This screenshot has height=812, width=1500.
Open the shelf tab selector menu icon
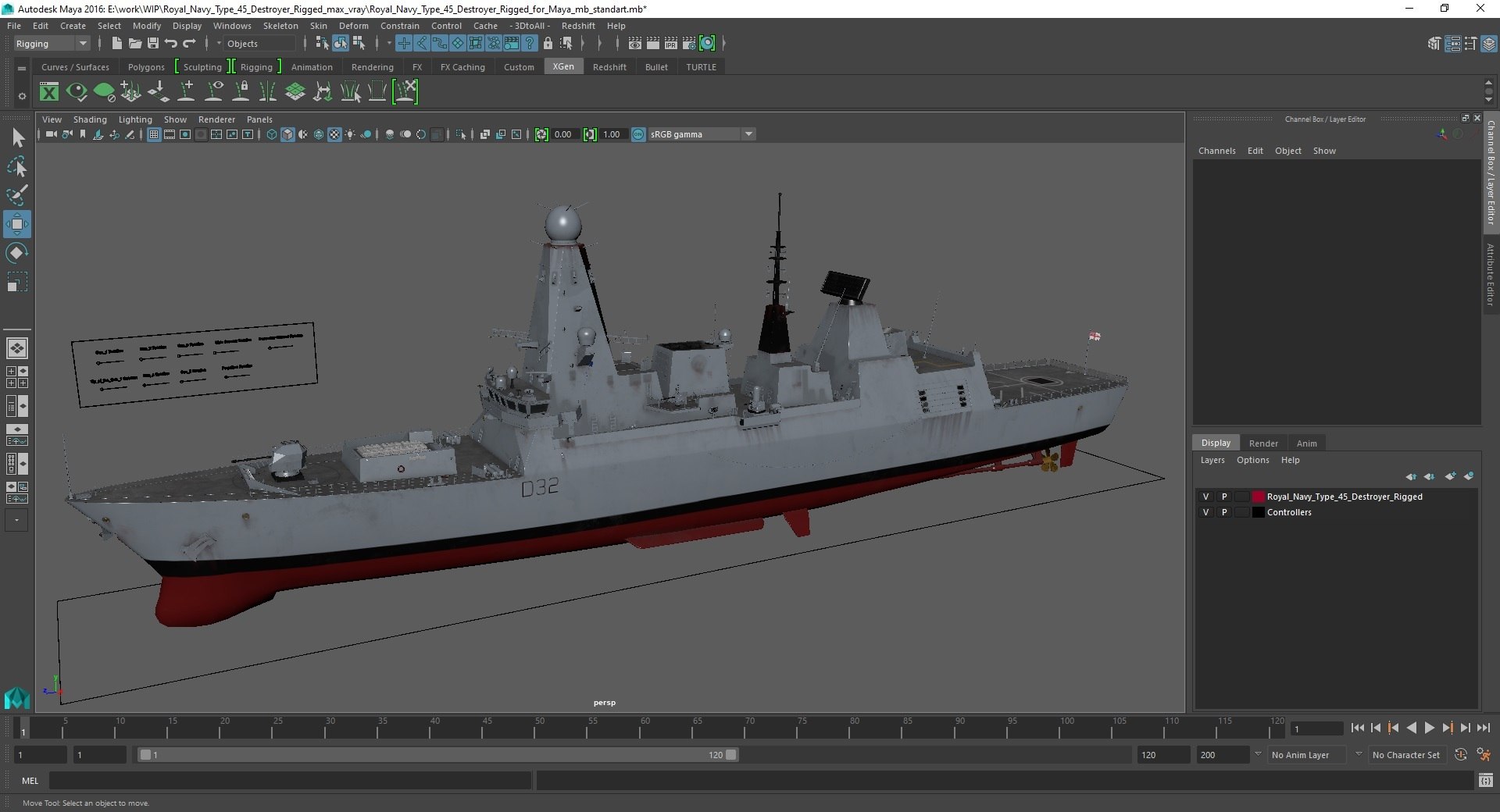click(22, 68)
